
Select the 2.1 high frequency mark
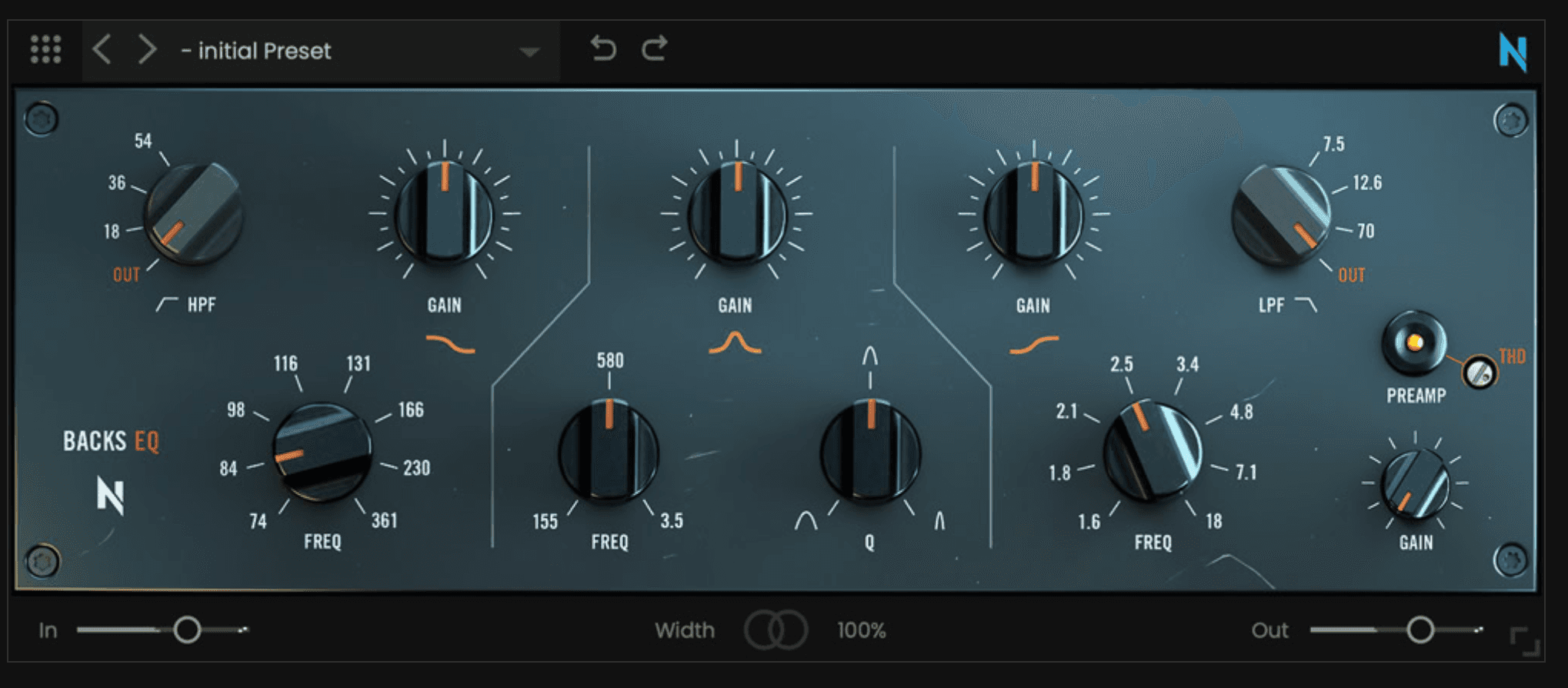[1066, 411]
